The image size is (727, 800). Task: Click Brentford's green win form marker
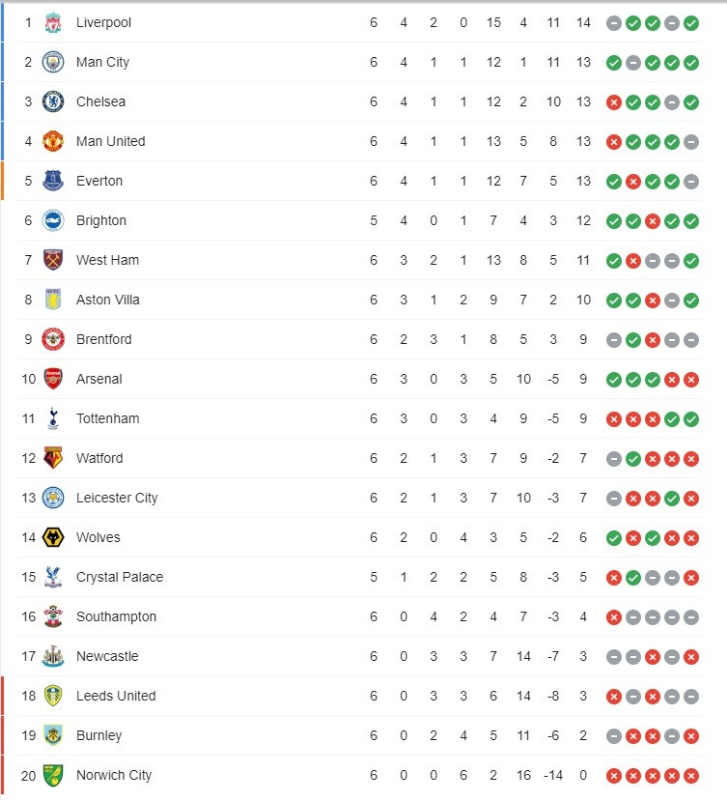click(633, 340)
